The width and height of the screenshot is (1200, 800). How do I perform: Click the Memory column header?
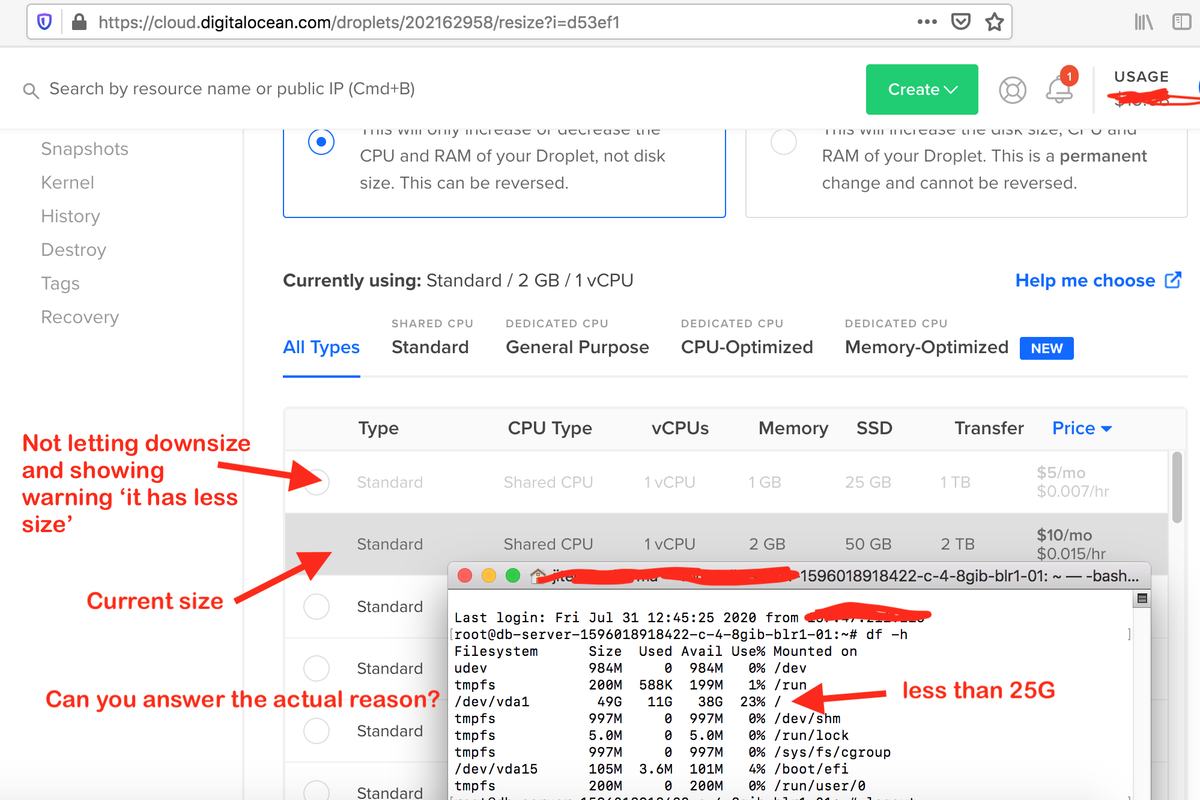(793, 428)
